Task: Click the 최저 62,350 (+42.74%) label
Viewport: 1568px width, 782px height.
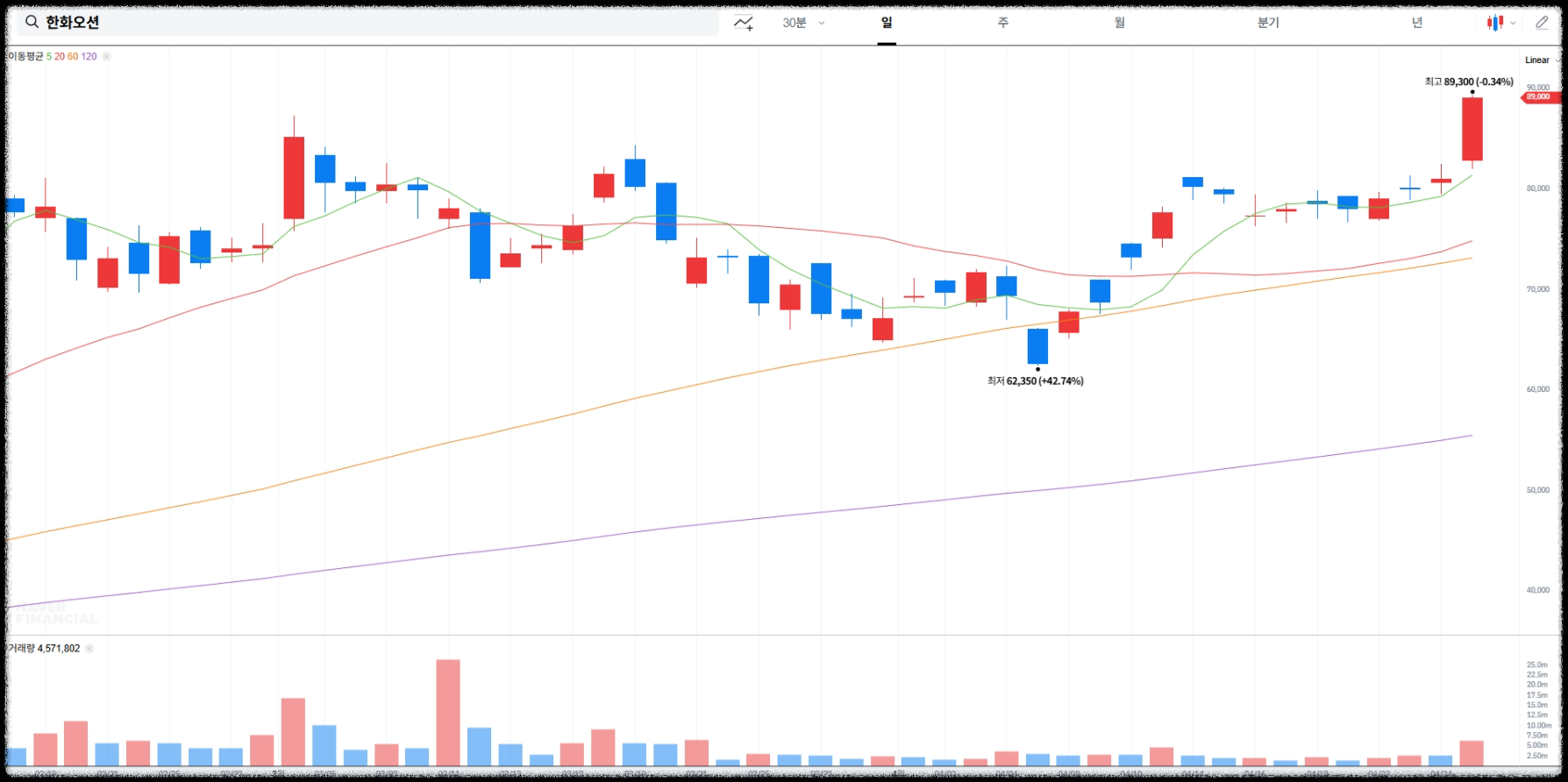Action: pos(1036,381)
